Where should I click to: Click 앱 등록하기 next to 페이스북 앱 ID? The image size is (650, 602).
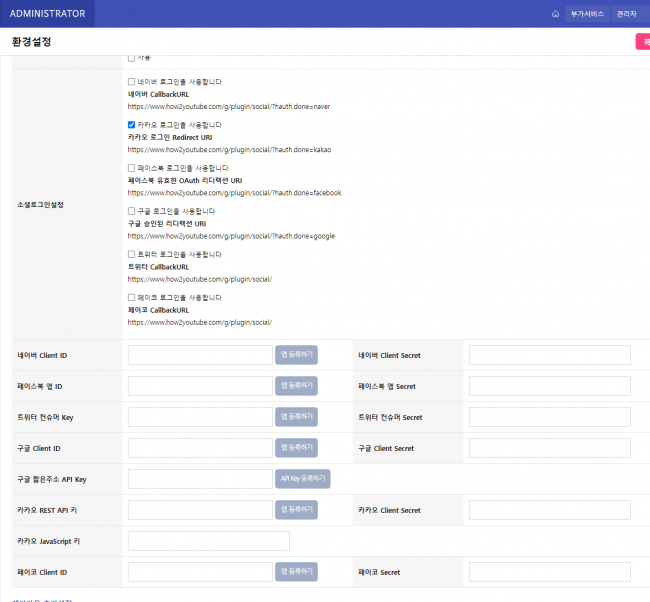tap(296, 386)
